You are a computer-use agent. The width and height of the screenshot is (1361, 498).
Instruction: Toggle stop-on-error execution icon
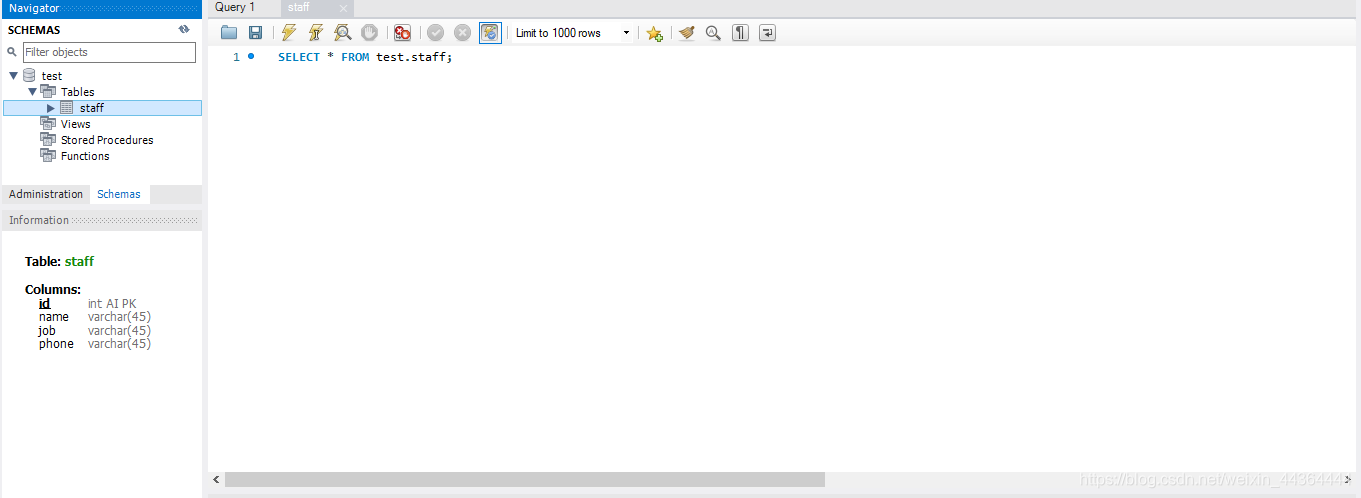point(402,33)
